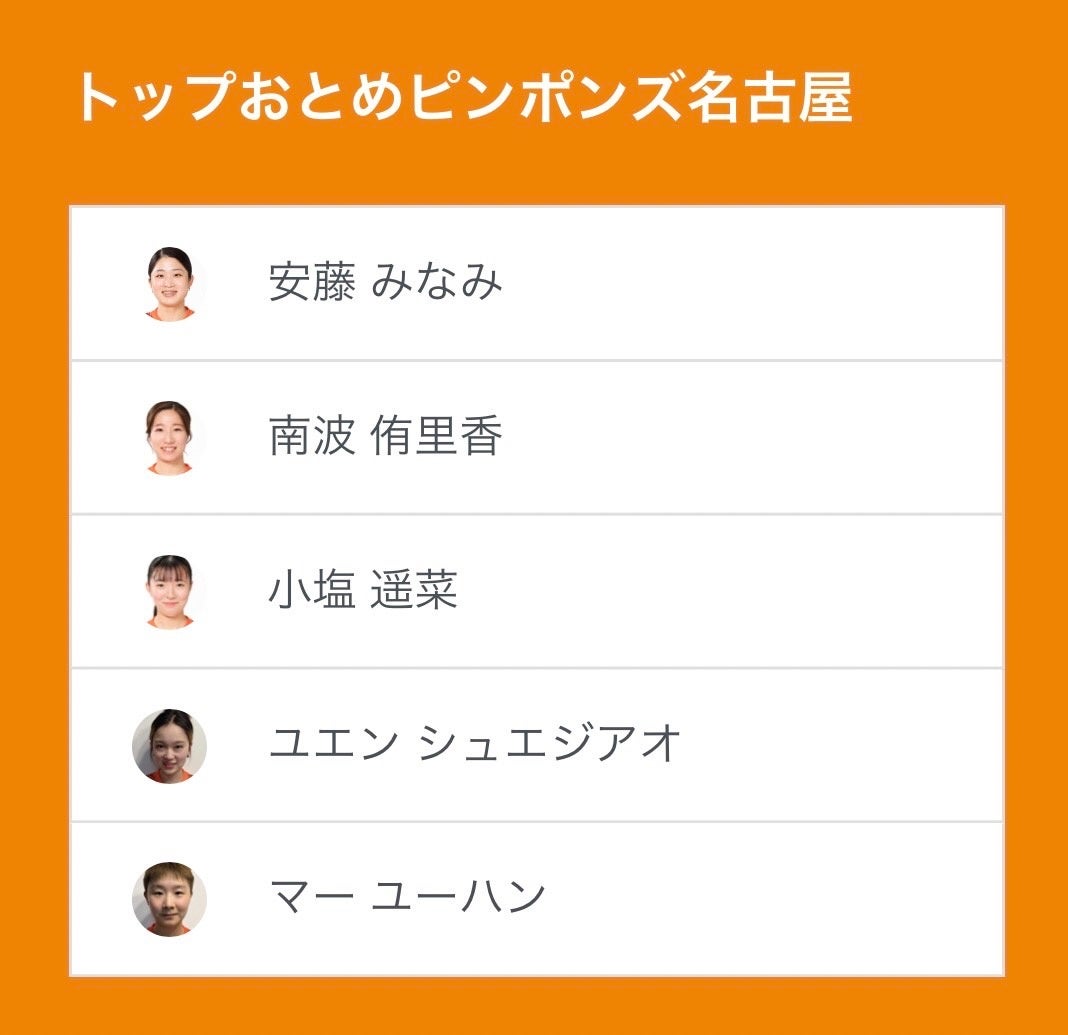Select the surname 南波 text
This screenshot has height=1035, width=1068.
point(312,437)
